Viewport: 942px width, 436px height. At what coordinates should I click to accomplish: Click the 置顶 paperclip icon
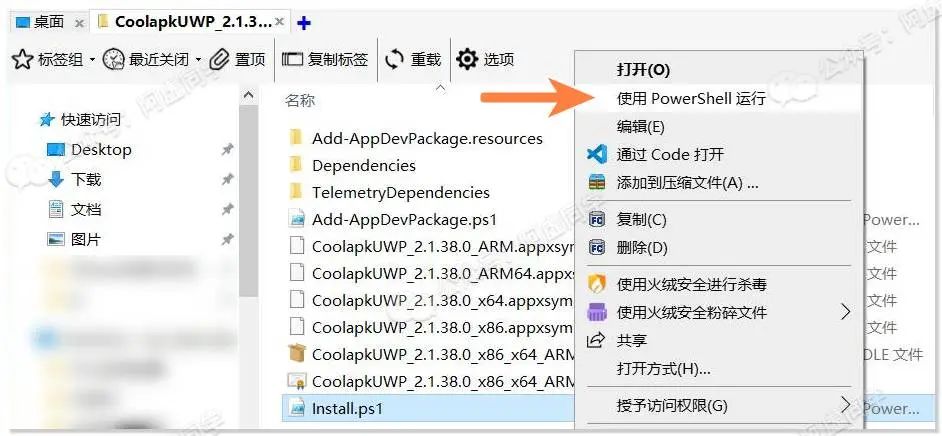[x=220, y=59]
